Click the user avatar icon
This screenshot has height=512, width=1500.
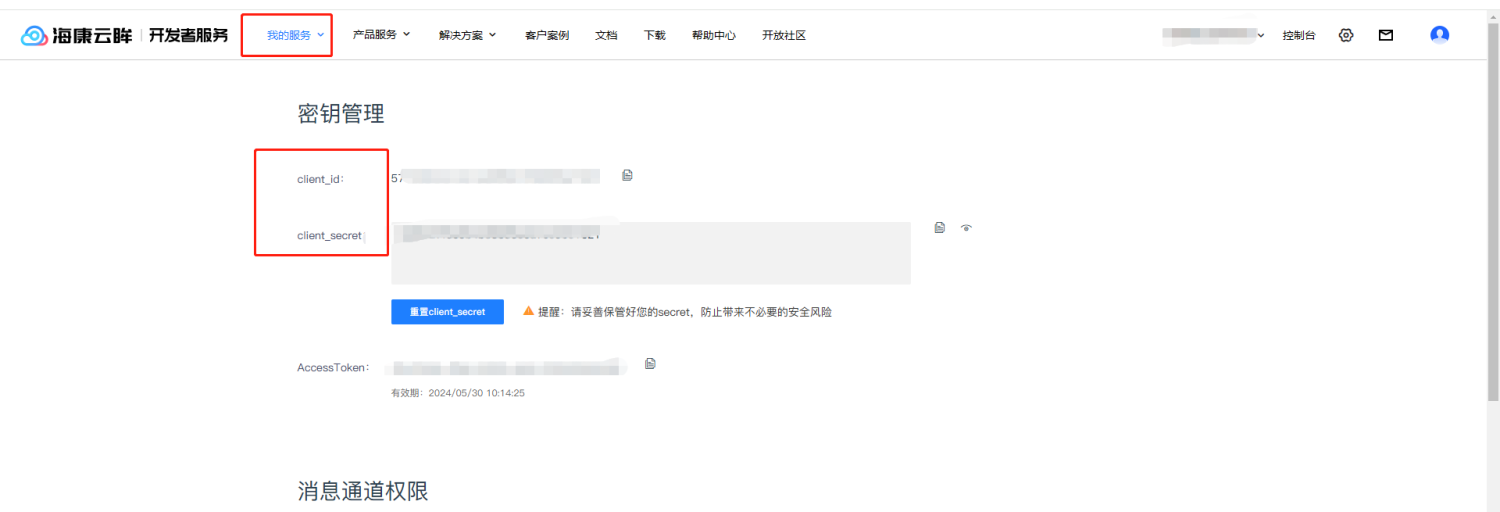click(x=1439, y=35)
